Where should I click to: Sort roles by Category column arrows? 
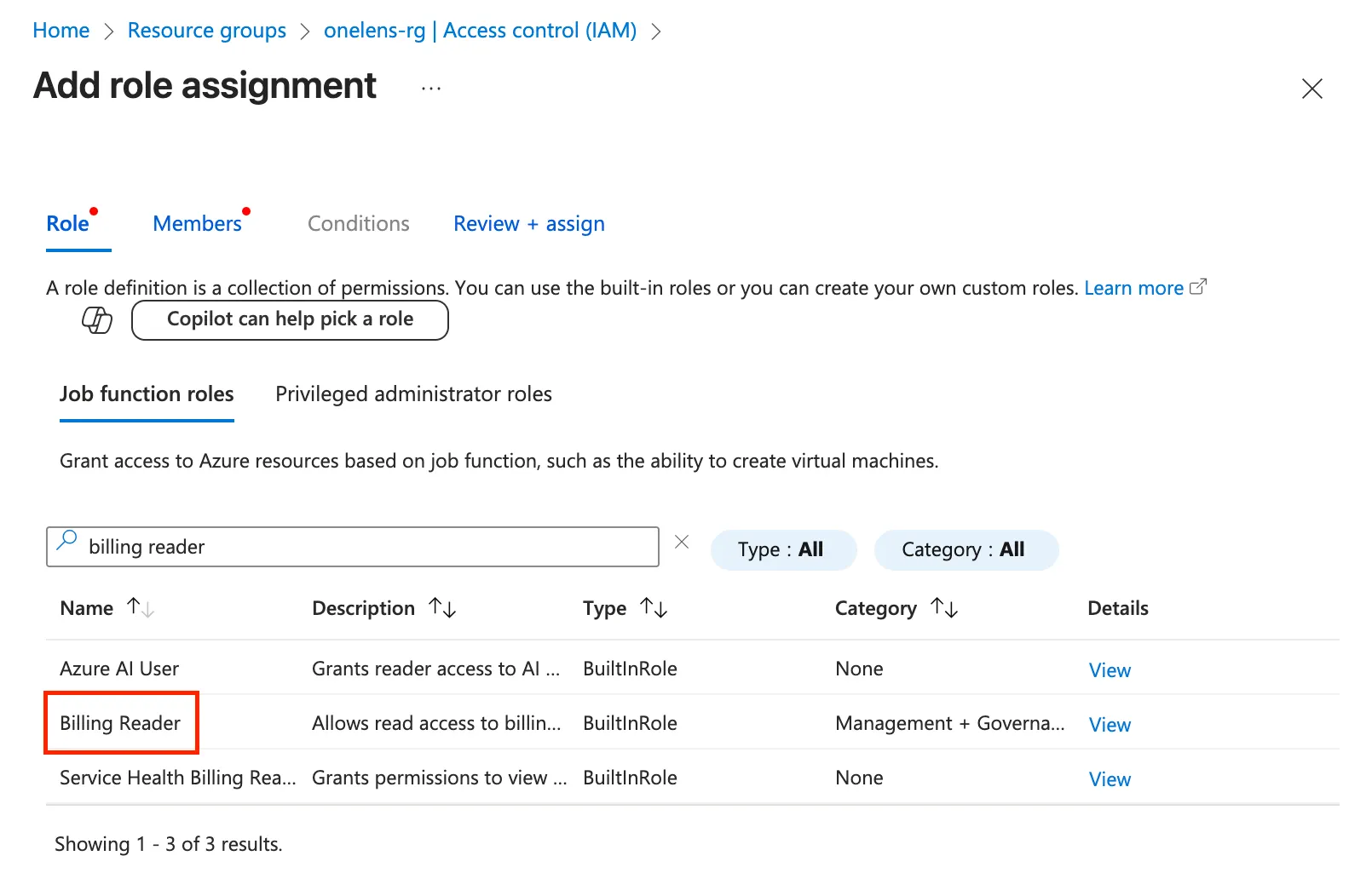coord(944,608)
